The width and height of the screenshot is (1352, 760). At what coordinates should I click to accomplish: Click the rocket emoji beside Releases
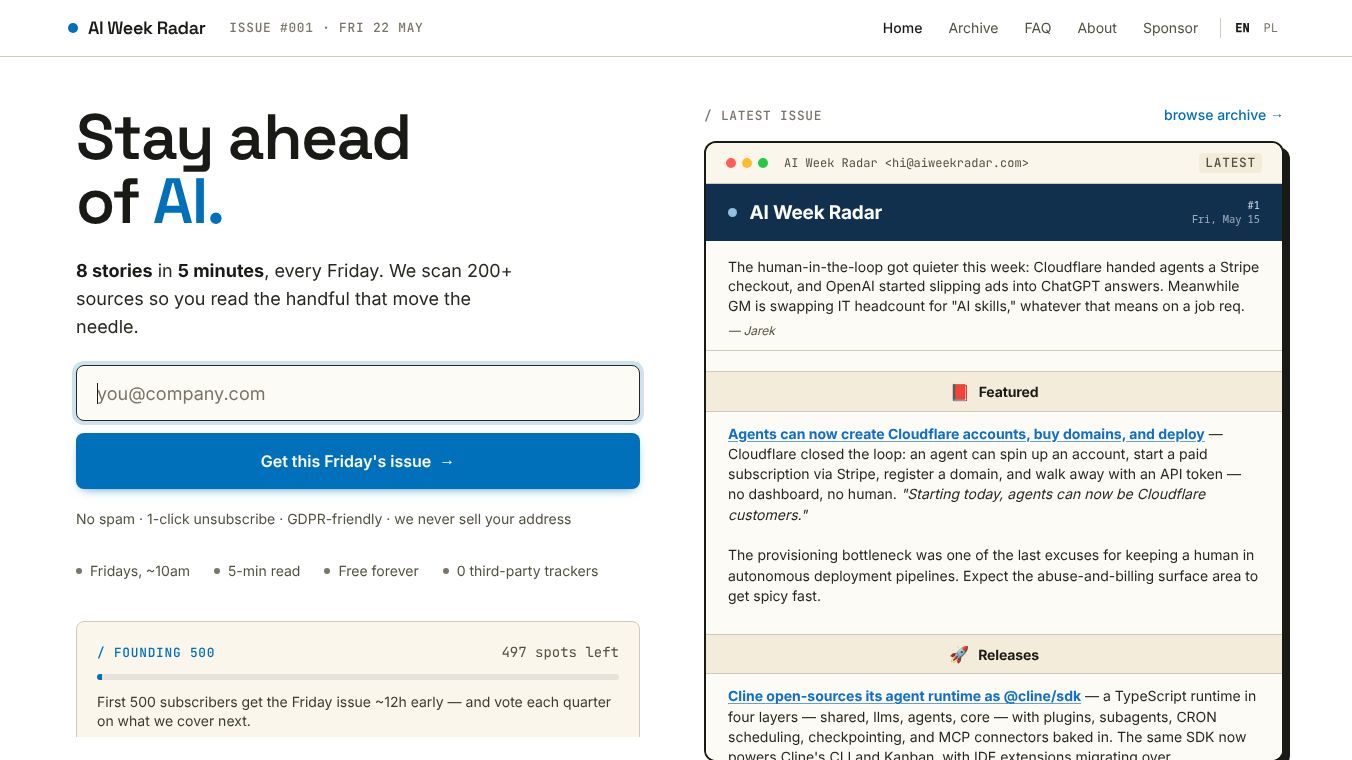tap(959, 655)
